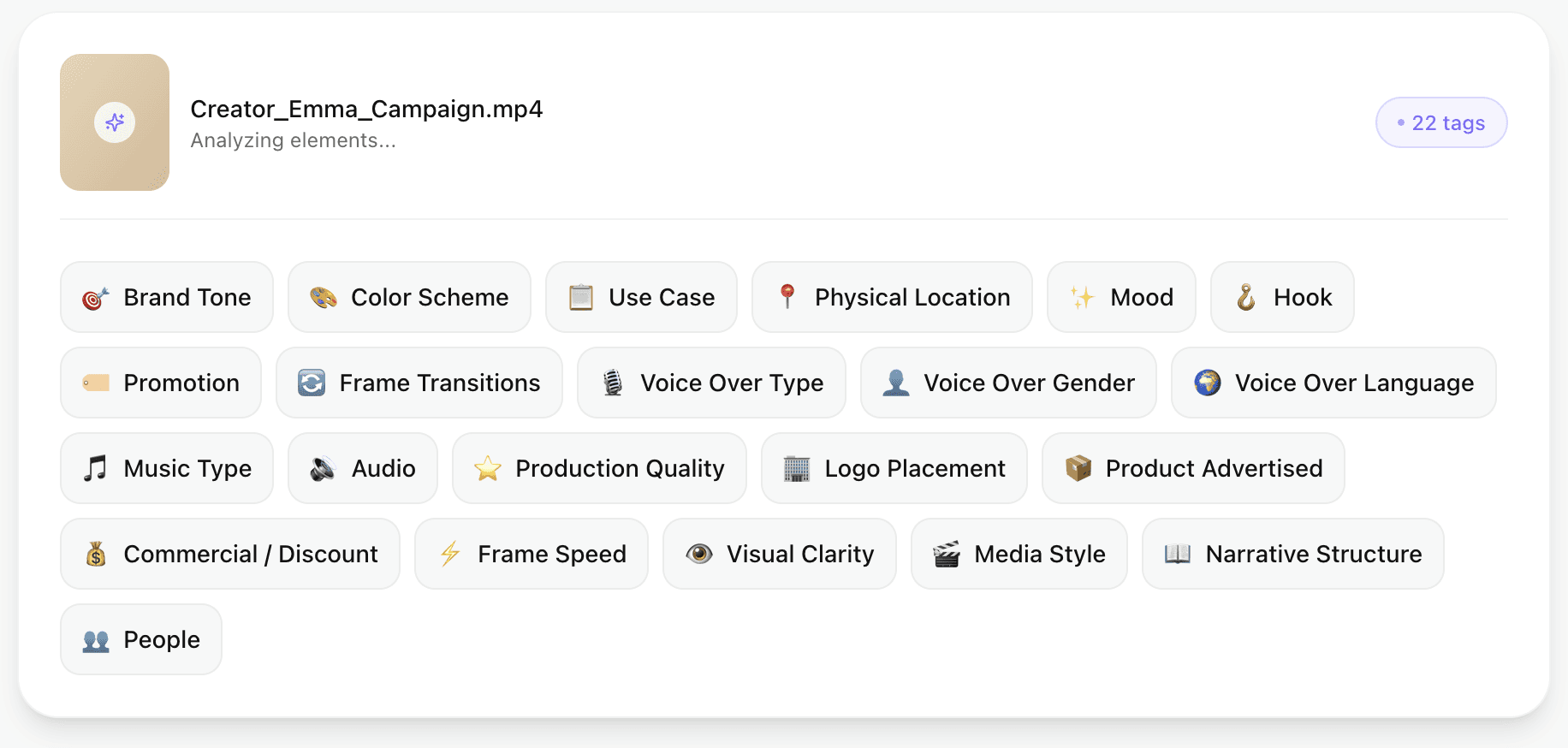Select the Mood tag

click(x=1121, y=298)
